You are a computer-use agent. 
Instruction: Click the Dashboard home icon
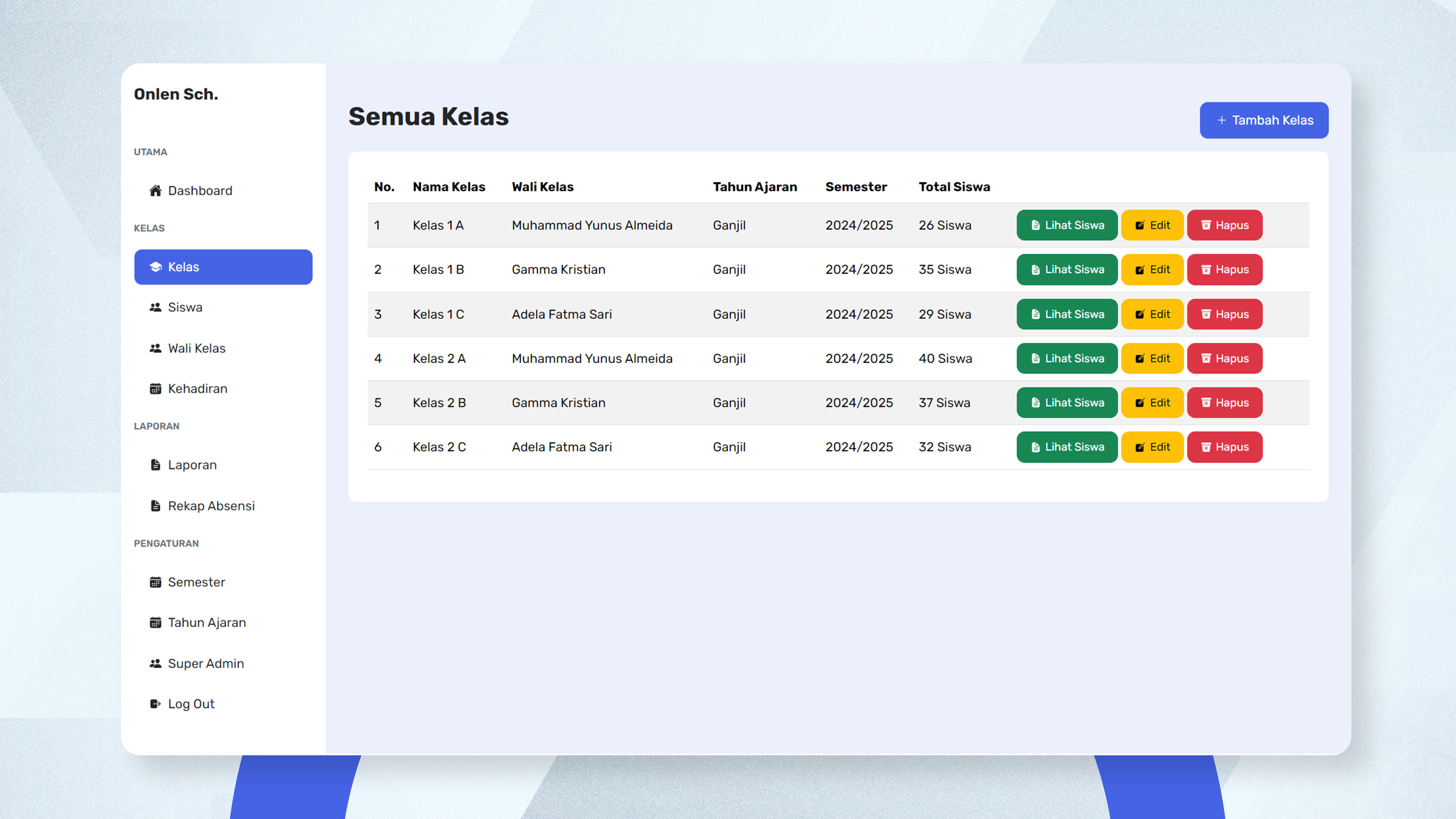155,190
